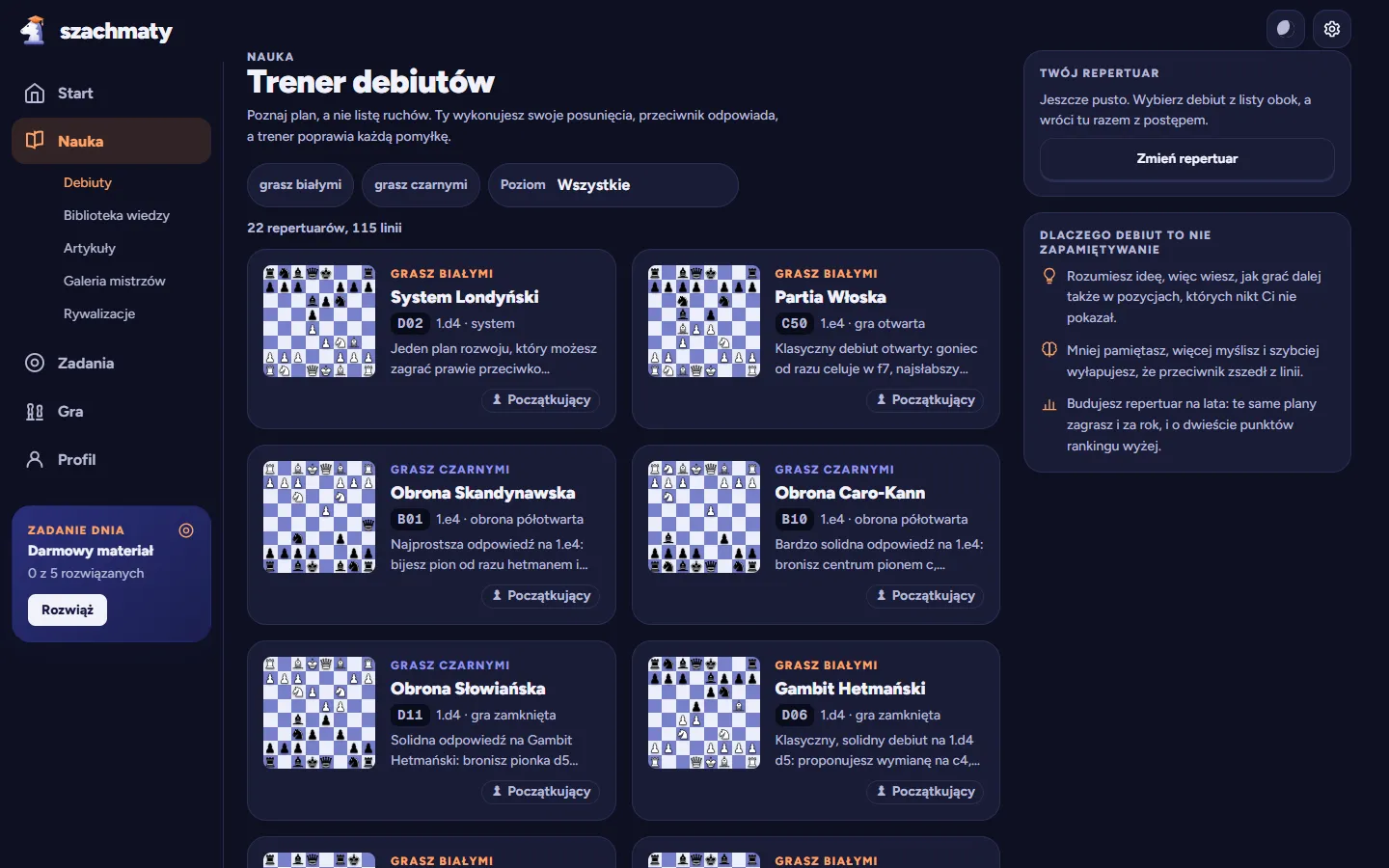The height and width of the screenshot is (868, 1389).
Task: Click the szachmaty knight logo icon
Action: tap(33, 31)
